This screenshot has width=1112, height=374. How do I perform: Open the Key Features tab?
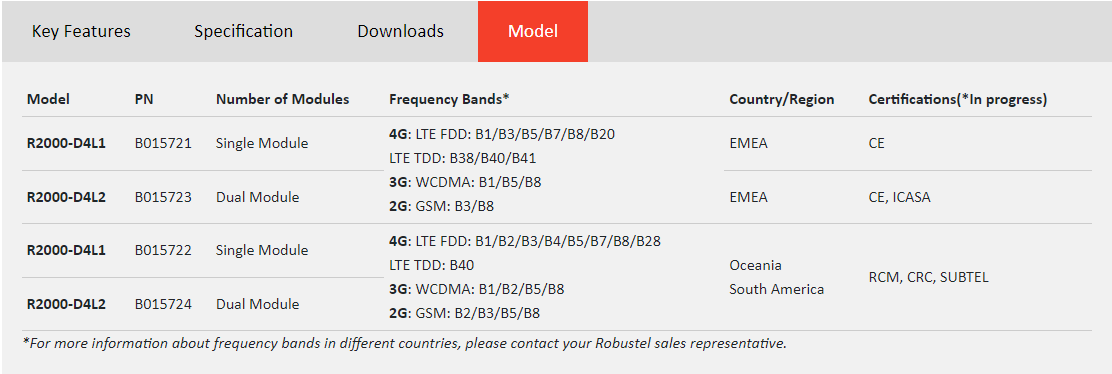pos(81,31)
